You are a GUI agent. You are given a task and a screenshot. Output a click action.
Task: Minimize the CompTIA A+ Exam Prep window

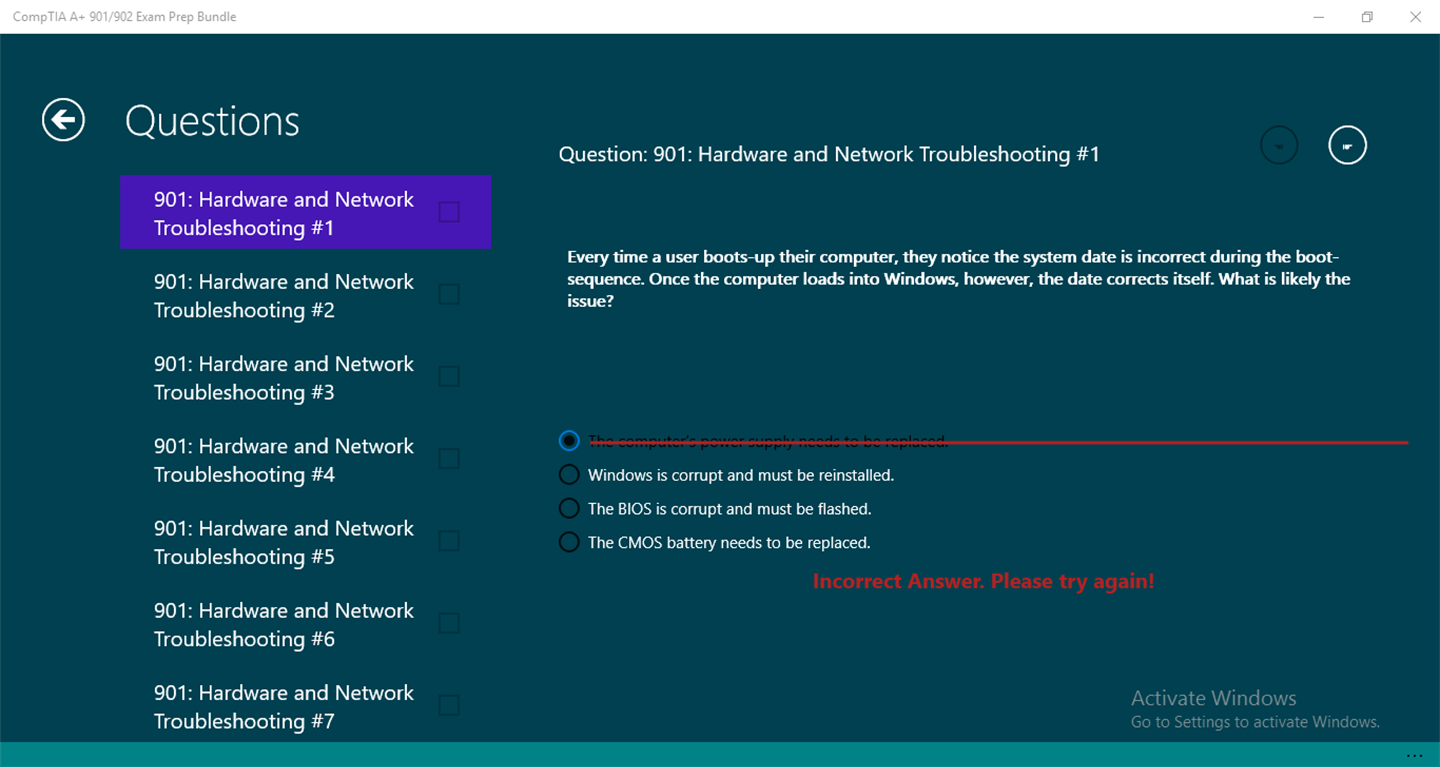coord(1320,16)
